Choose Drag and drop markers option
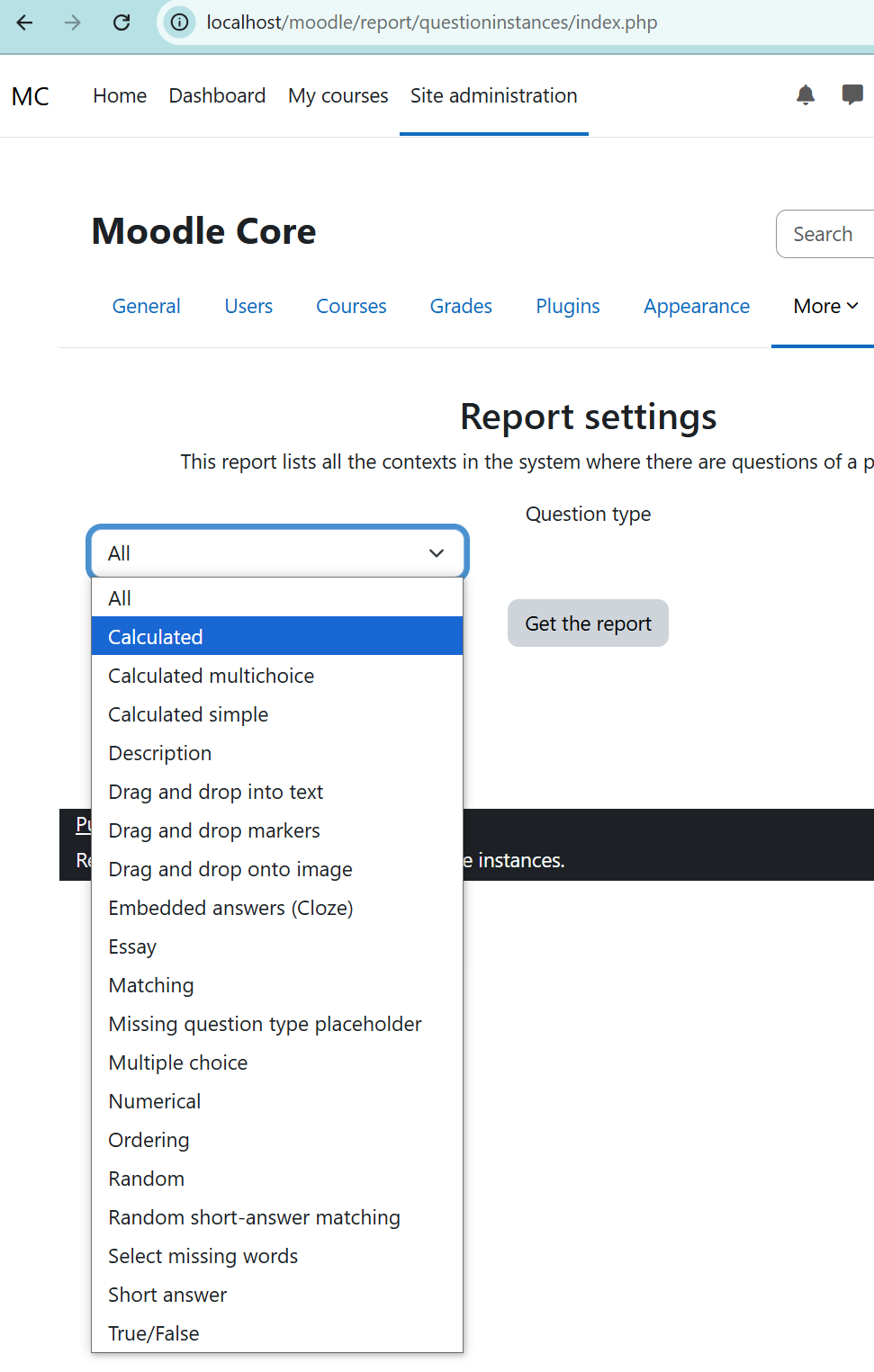The image size is (874, 1372). point(277,829)
